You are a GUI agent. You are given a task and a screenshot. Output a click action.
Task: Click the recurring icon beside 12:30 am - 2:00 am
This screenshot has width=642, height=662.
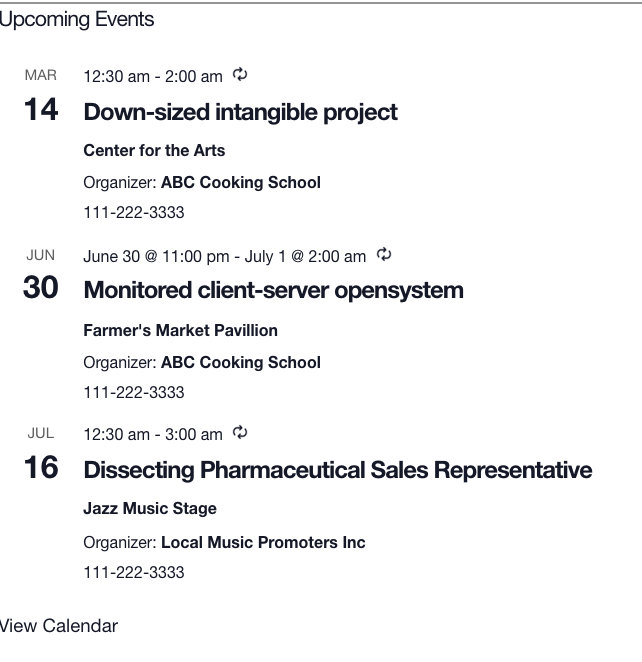tap(239, 75)
